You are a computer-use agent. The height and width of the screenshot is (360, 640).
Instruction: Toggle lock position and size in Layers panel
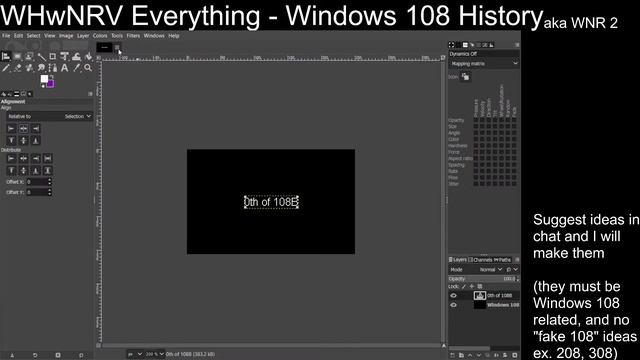472,287
